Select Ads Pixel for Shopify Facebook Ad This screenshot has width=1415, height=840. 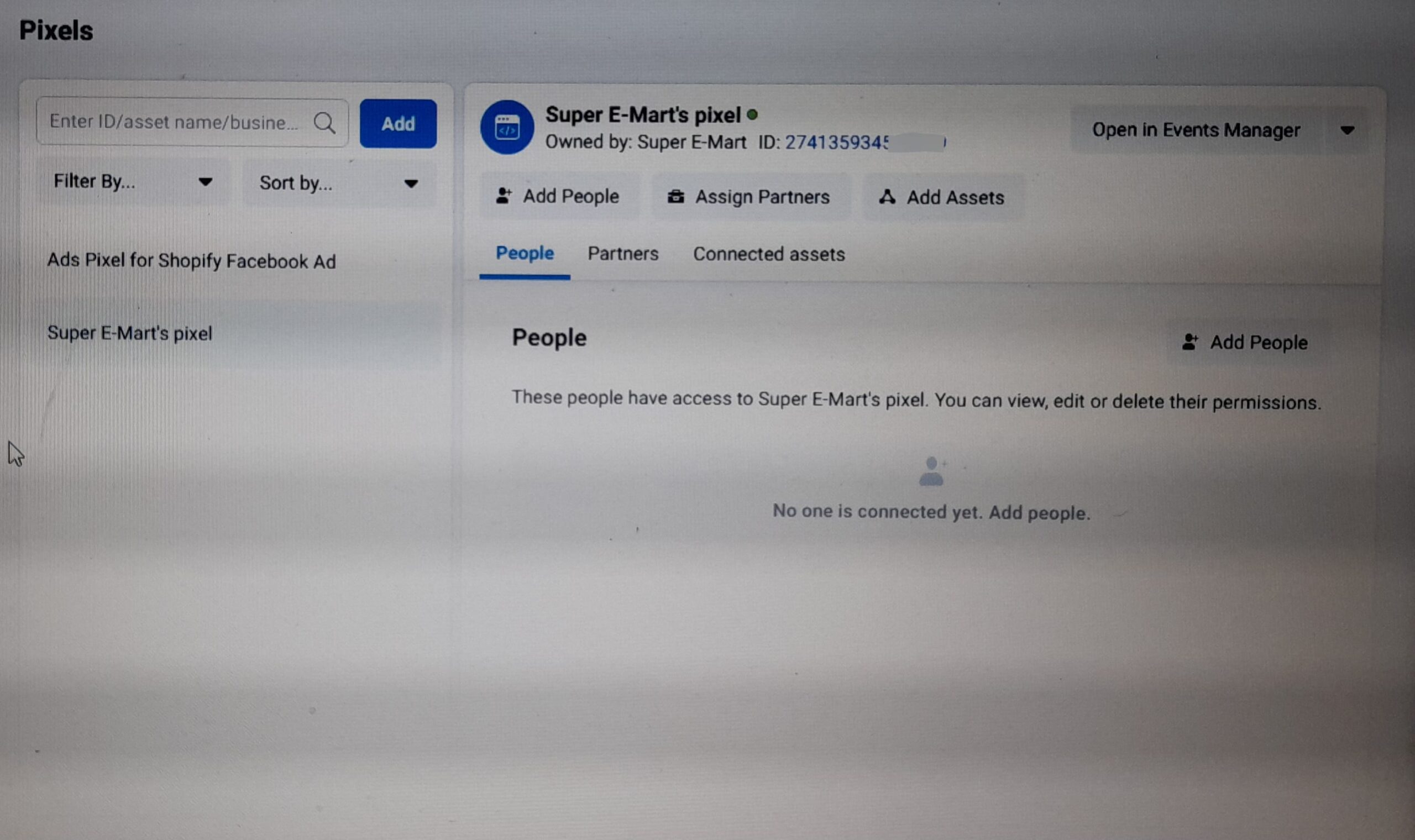(190, 261)
